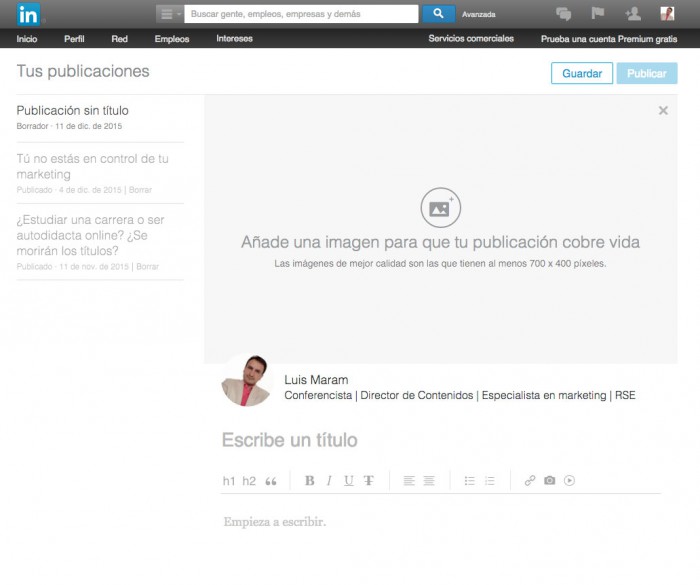Click the 'Luis Maram' author name

316,380
